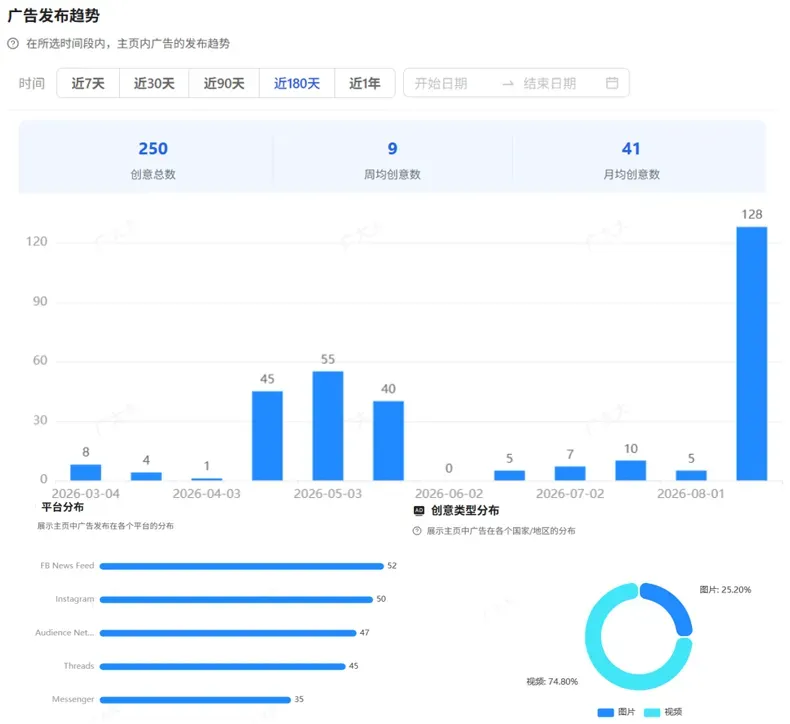Screen dimensions: 790x724
Task: Toggle the 图片 legend swatch
Action: (x=605, y=712)
